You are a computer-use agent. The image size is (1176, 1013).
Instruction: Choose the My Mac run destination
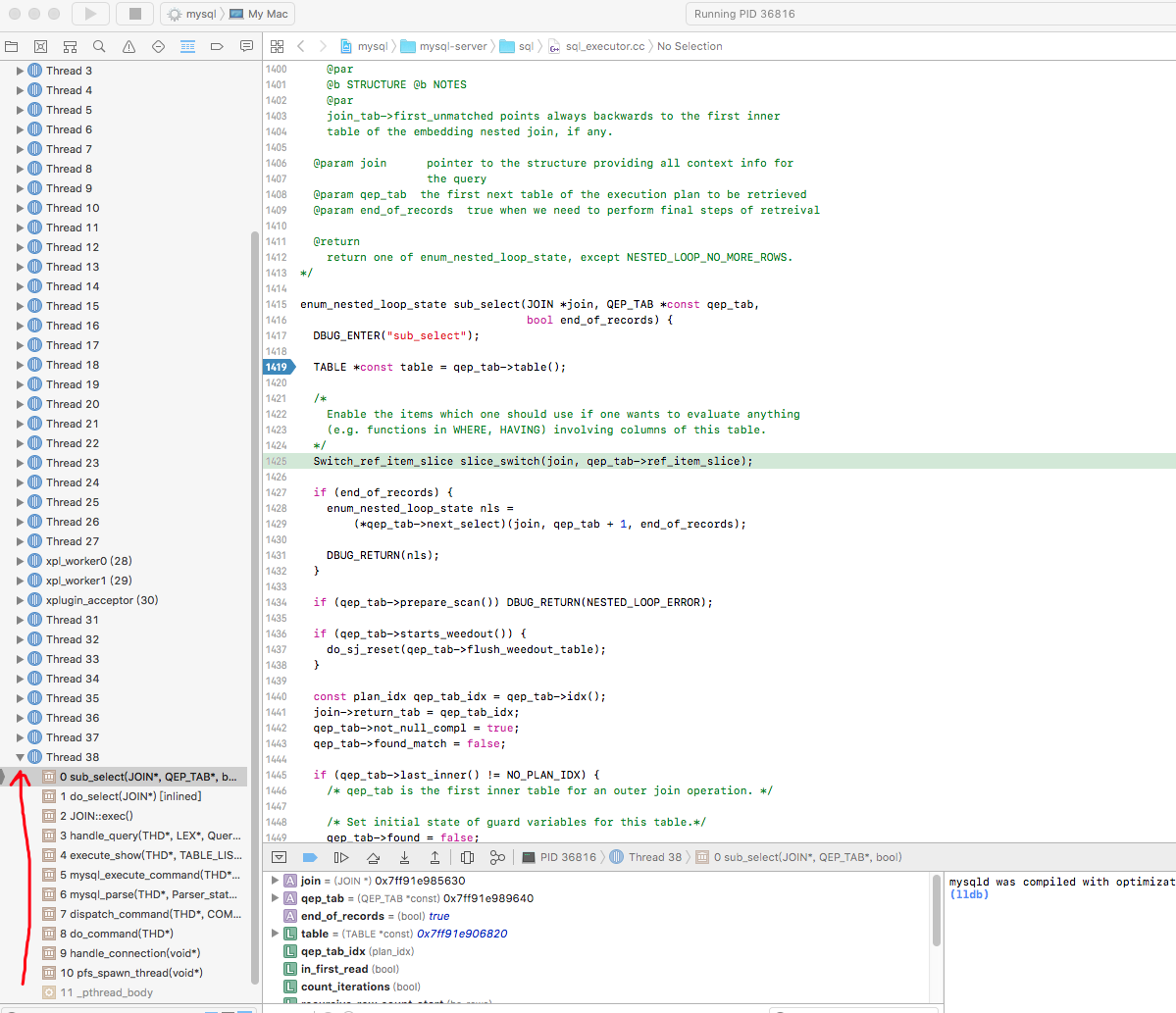click(259, 14)
